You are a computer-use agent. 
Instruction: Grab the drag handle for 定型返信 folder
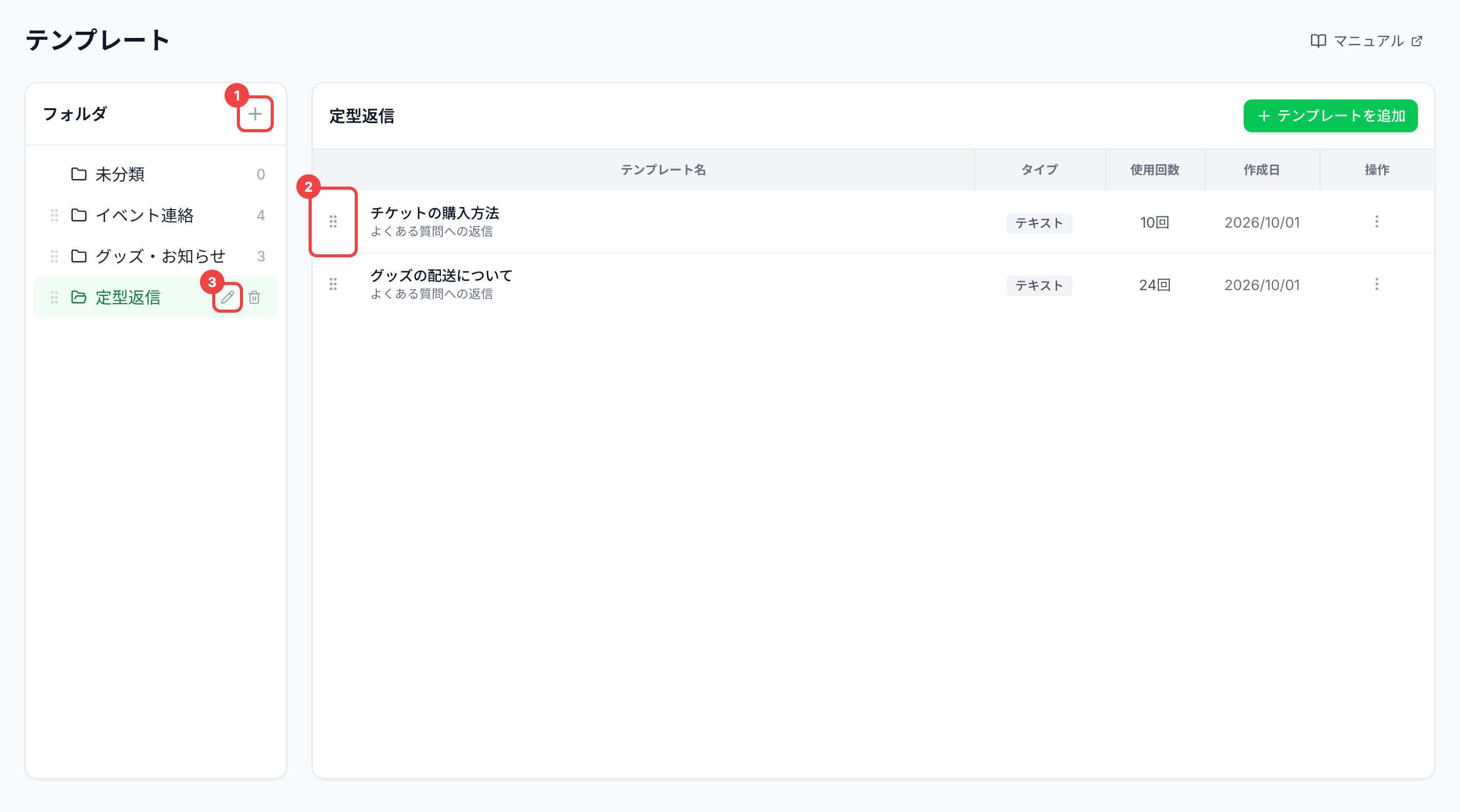click(x=54, y=297)
